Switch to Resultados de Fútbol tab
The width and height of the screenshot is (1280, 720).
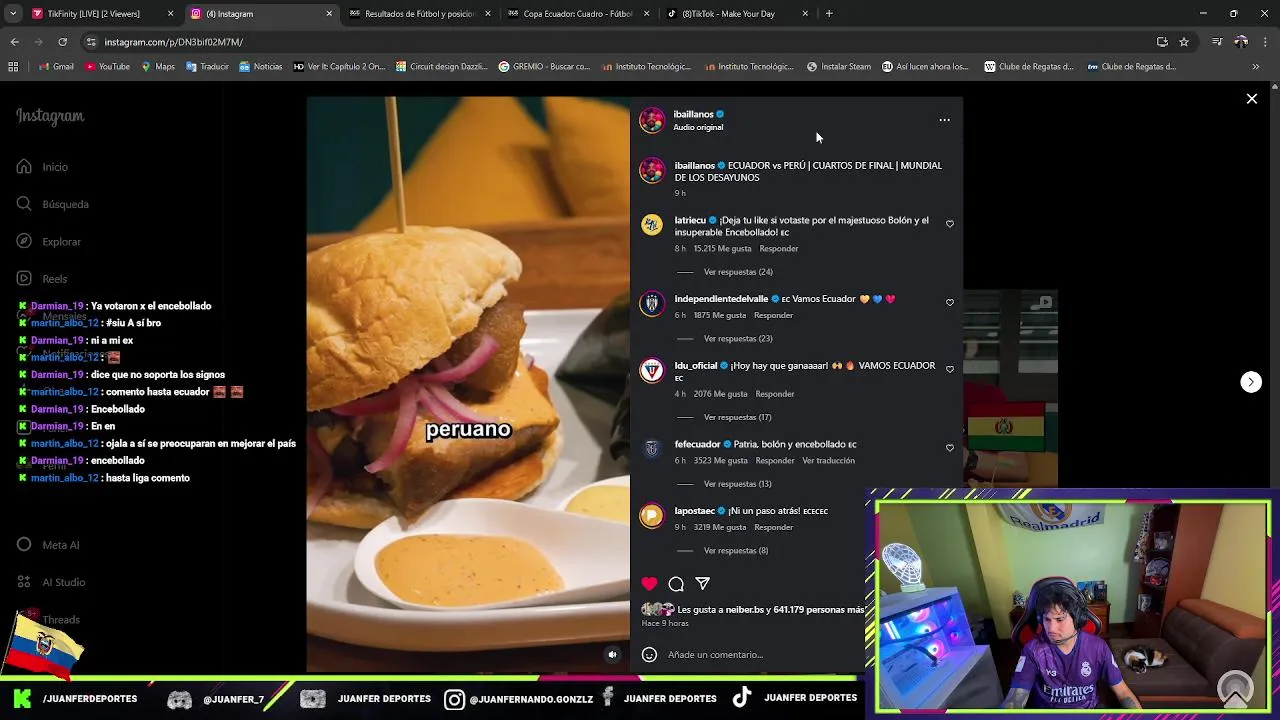tap(418, 14)
